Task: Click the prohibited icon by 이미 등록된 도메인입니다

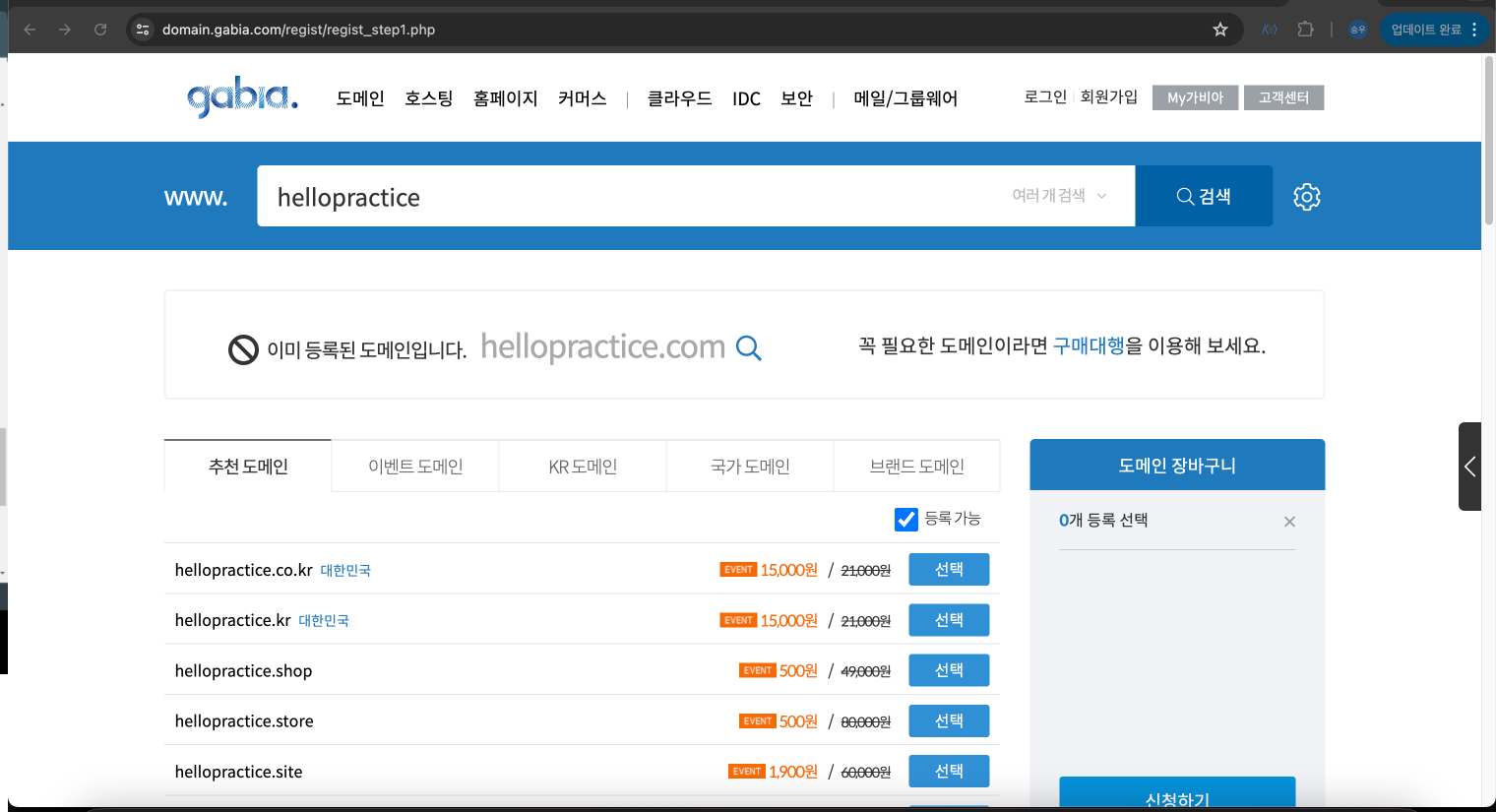Action: point(243,349)
